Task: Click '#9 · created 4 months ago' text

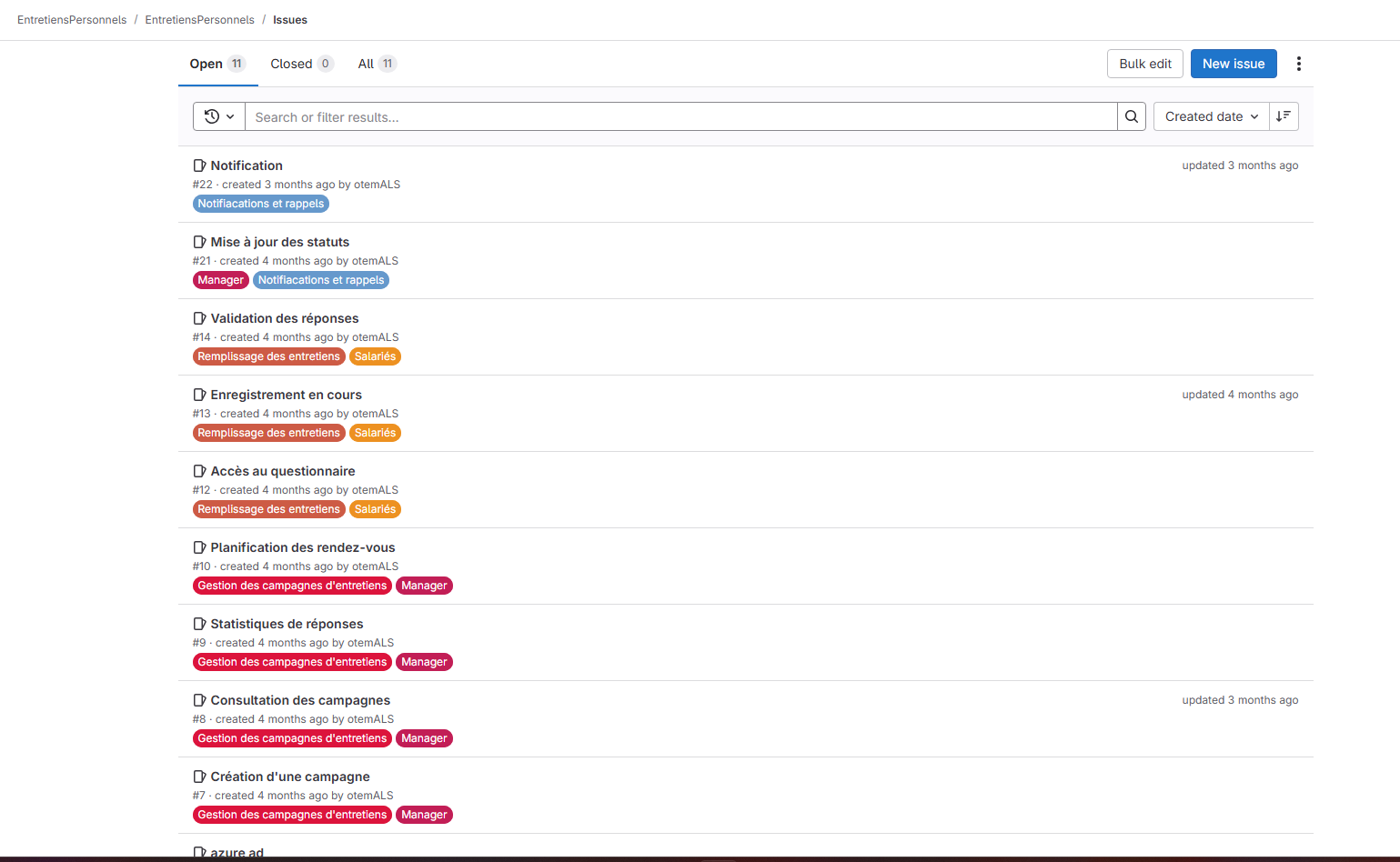Action: pyautogui.click(x=260, y=643)
